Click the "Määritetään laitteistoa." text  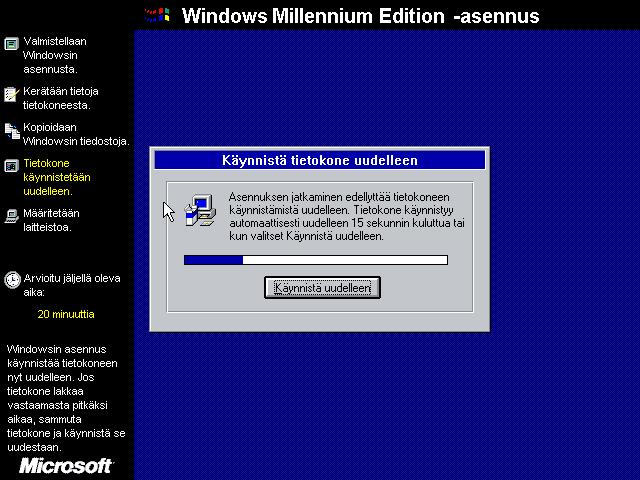coord(51,220)
